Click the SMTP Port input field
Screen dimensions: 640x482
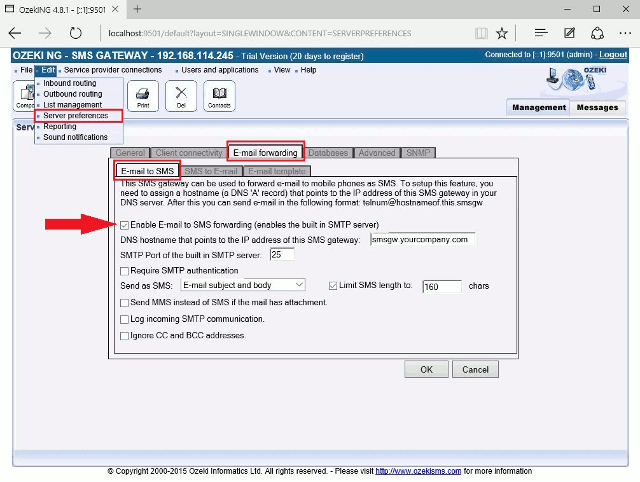coord(282,254)
